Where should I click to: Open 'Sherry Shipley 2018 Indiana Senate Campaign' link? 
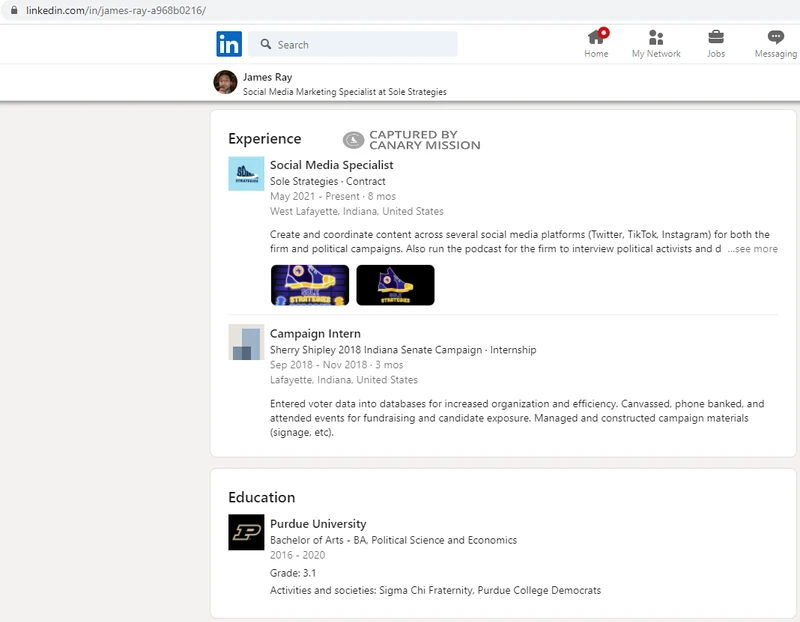[376, 350]
